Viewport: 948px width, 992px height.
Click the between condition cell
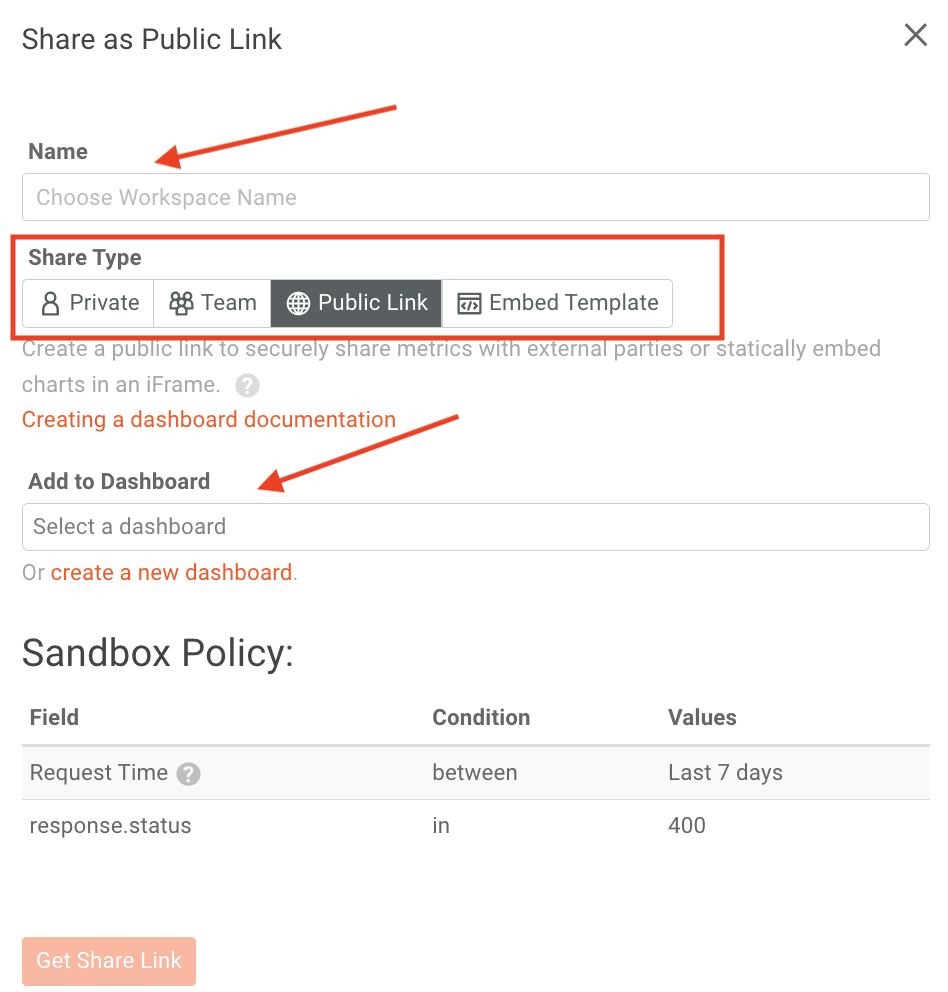[x=475, y=773]
